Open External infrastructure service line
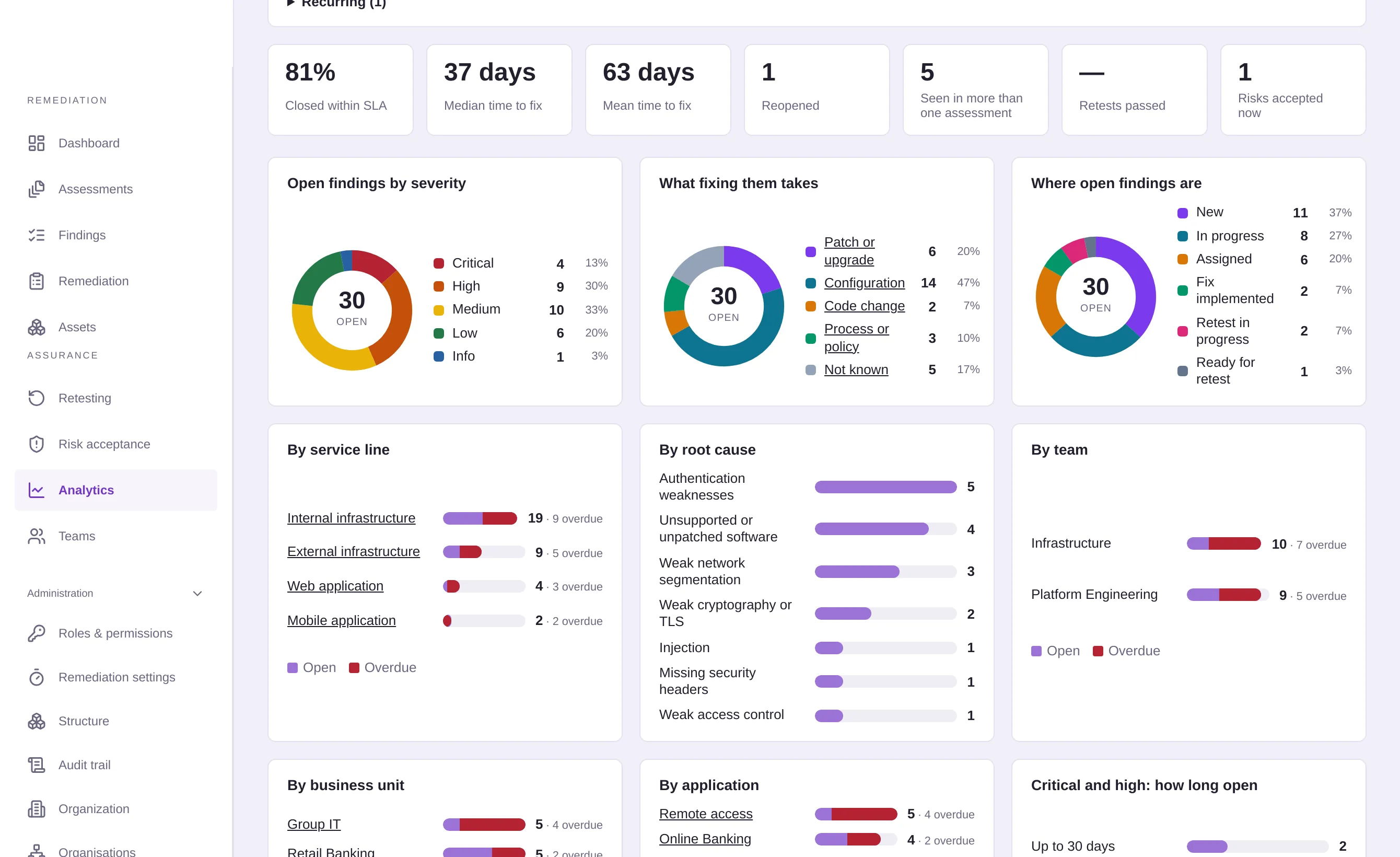 click(x=354, y=552)
